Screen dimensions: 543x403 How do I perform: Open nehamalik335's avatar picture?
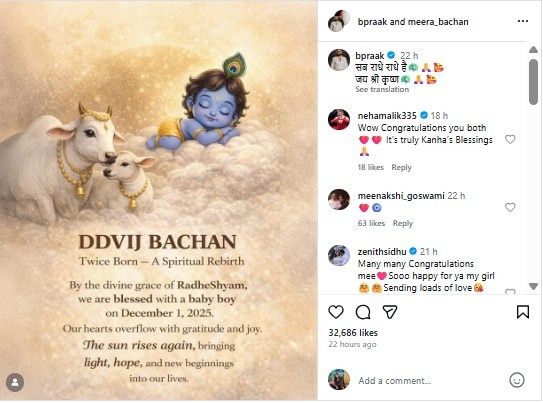[x=339, y=119]
